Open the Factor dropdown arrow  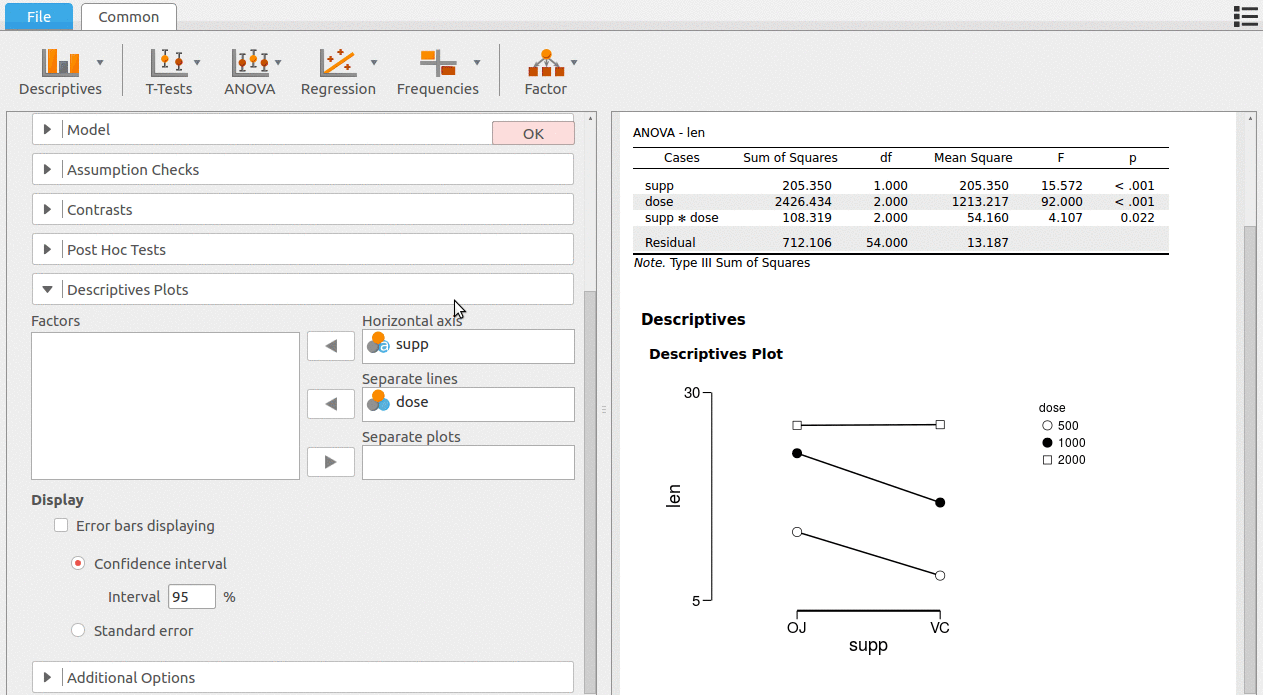574,62
